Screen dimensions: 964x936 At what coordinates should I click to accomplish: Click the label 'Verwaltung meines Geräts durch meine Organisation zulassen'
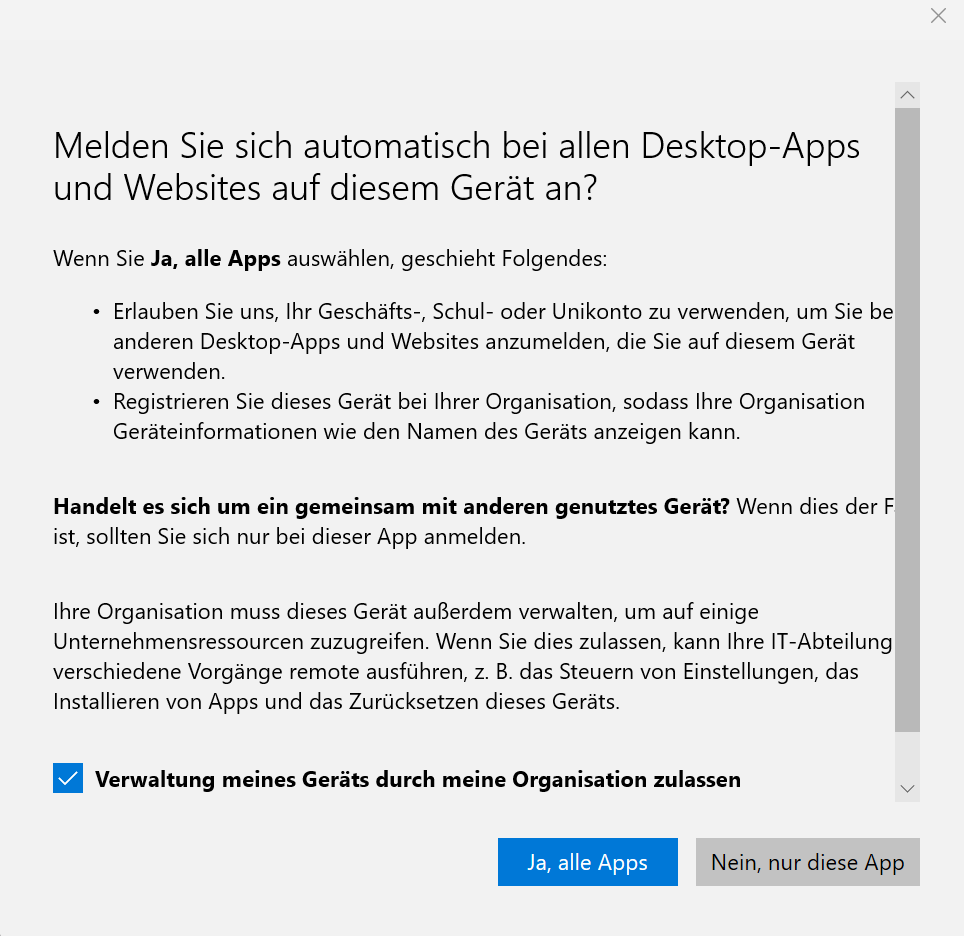[x=417, y=779]
